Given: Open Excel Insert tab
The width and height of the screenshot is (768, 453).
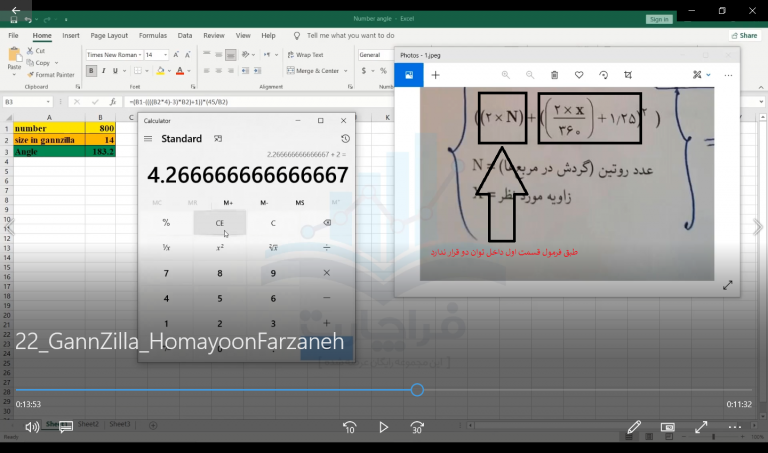Looking at the screenshot, I should pyautogui.click(x=71, y=36).
